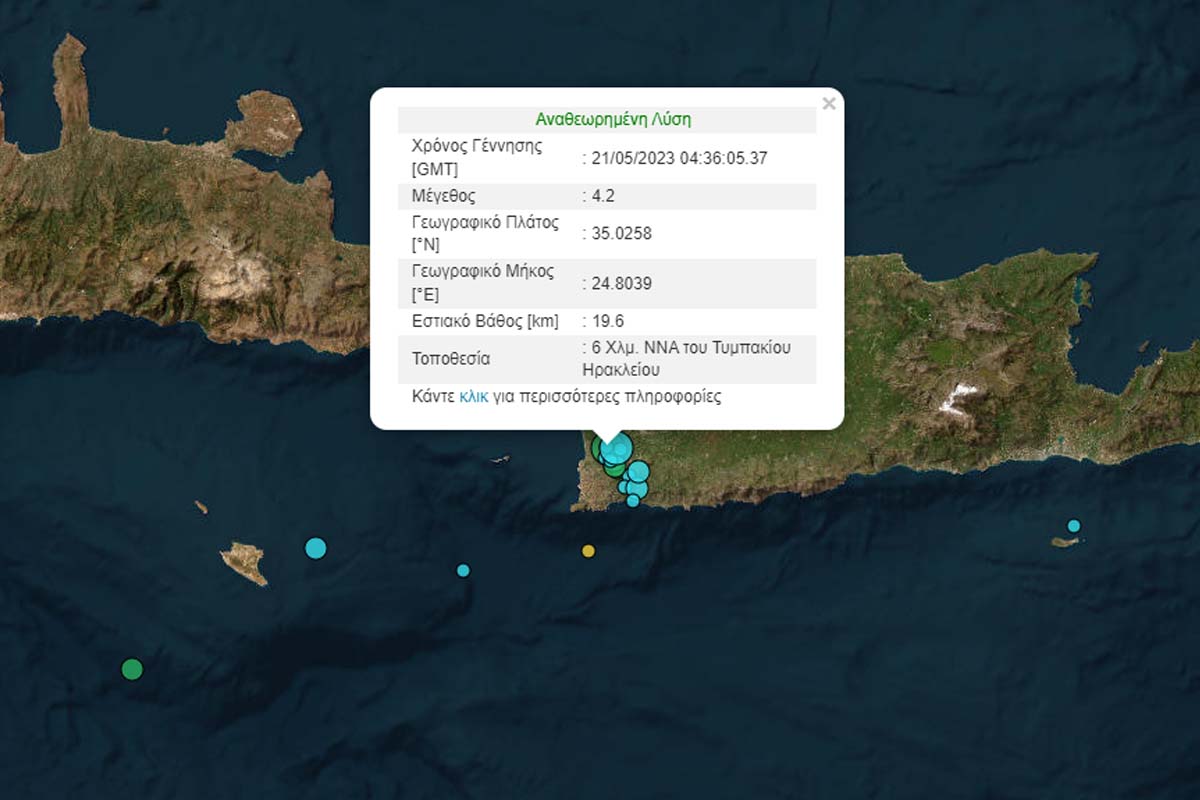Select the largest cyan marker under the popup pointer
The image size is (1200, 800).
pyautogui.click(x=616, y=448)
